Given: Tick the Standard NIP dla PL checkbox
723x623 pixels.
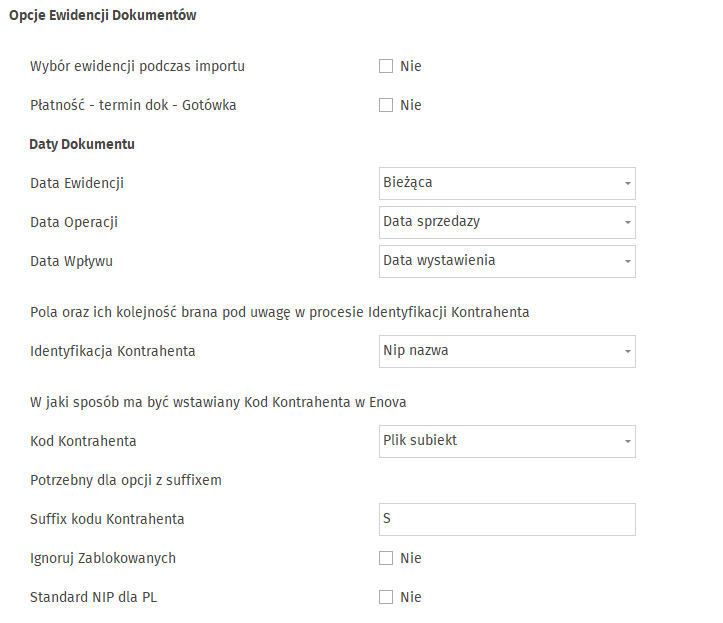Looking at the screenshot, I should click(386, 597).
